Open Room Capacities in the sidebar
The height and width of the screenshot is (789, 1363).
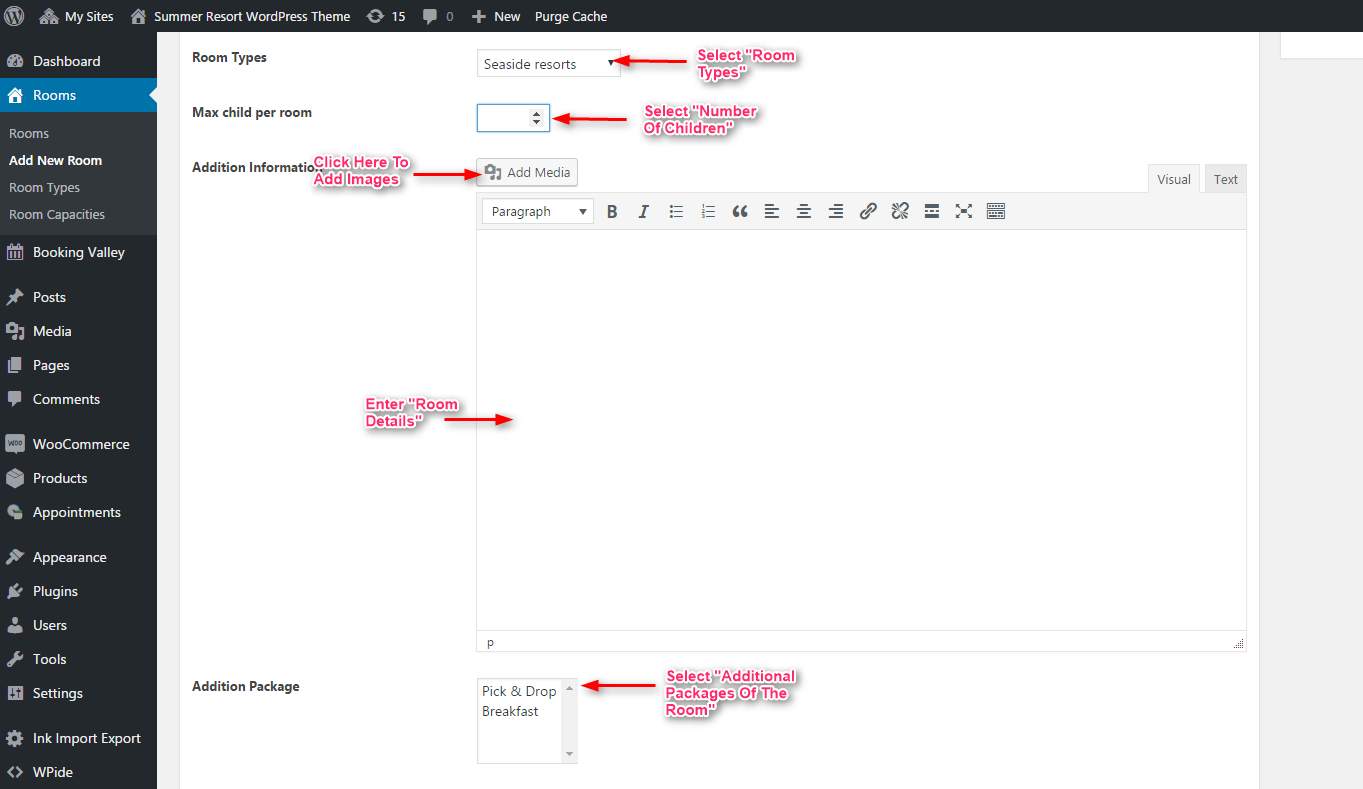[x=57, y=214]
